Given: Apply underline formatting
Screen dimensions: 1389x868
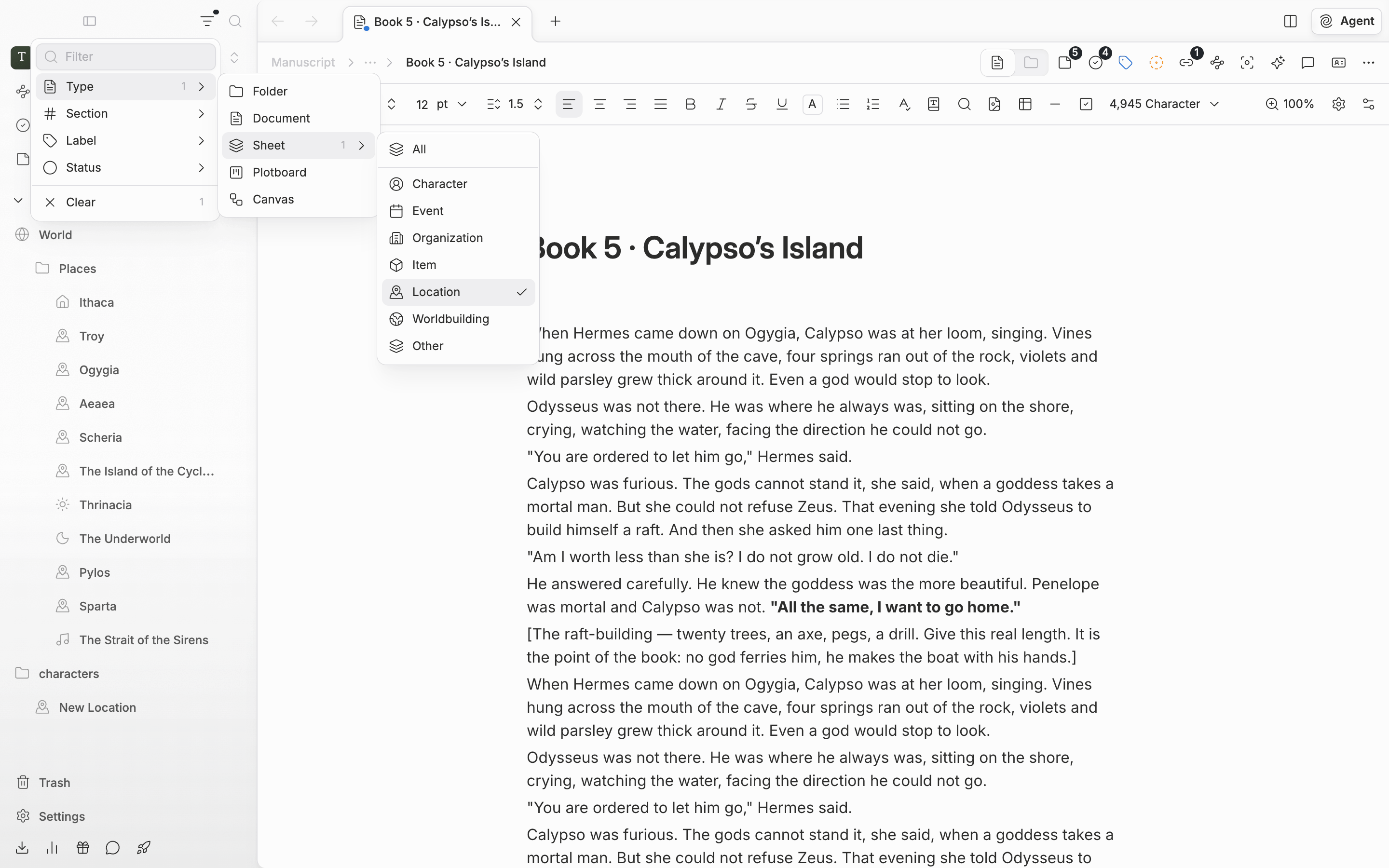Looking at the screenshot, I should (782, 104).
